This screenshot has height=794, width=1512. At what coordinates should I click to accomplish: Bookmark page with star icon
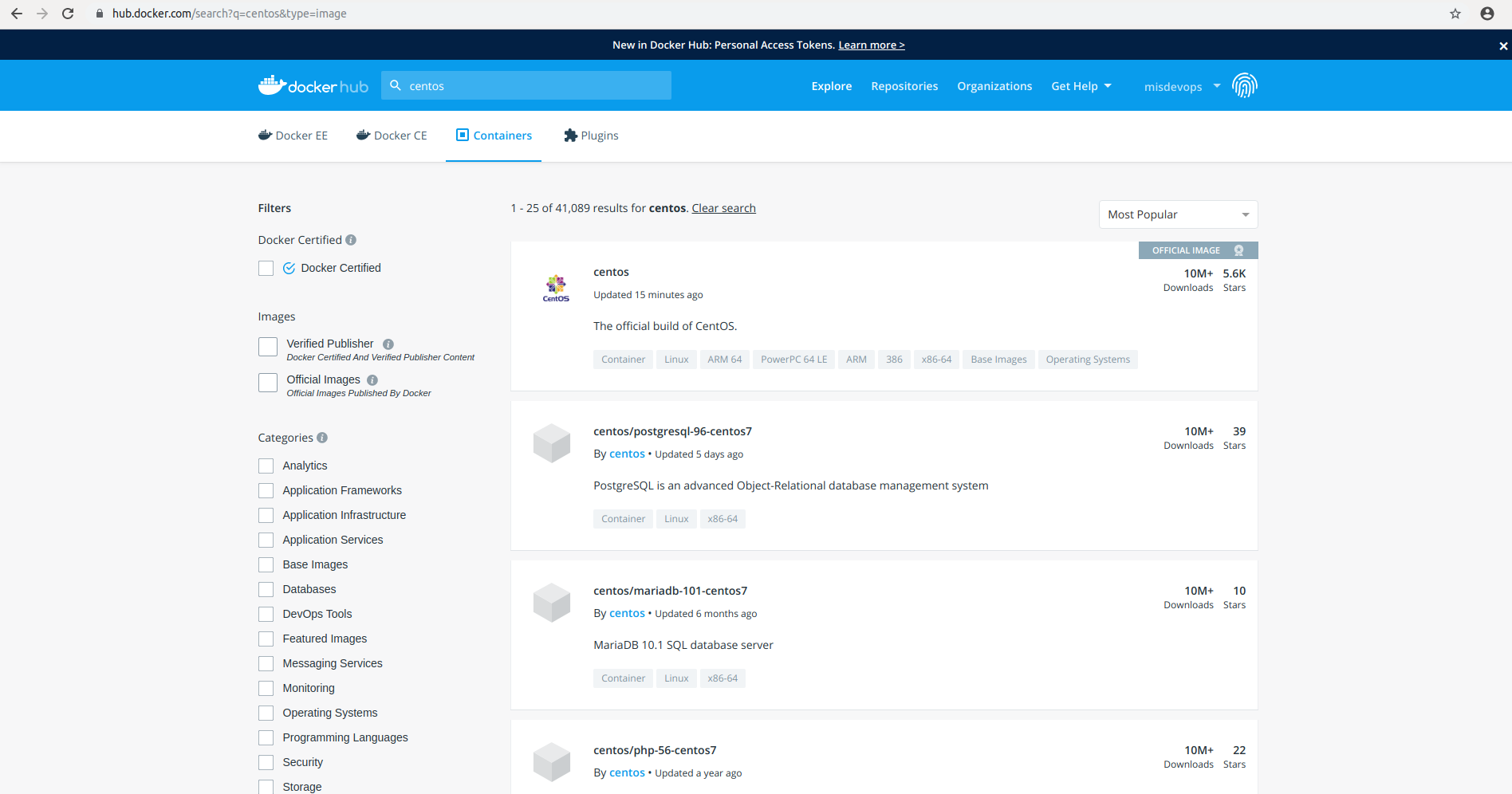click(1455, 14)
